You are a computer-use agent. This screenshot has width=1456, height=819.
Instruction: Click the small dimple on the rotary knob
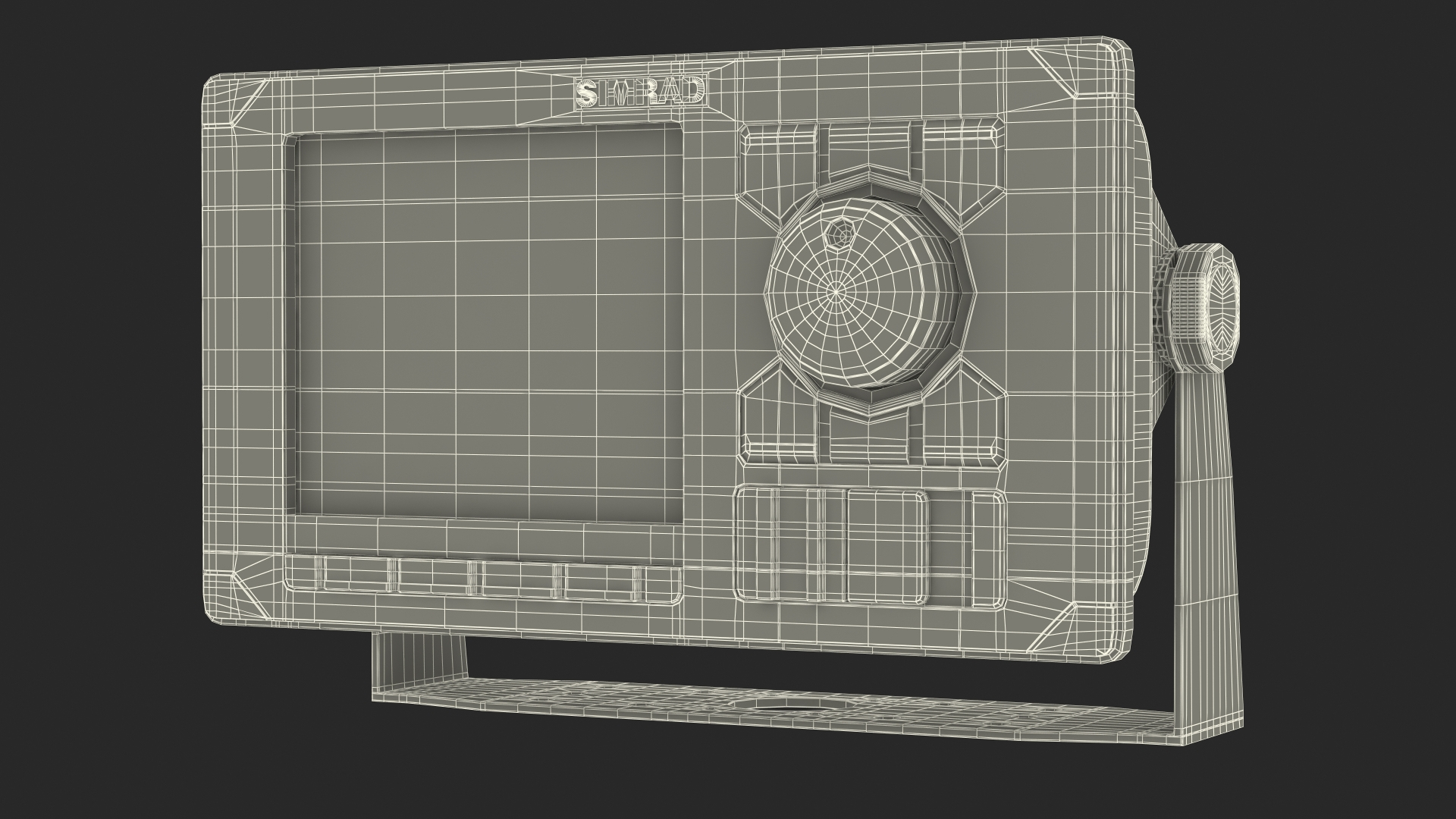click(840, 233)
